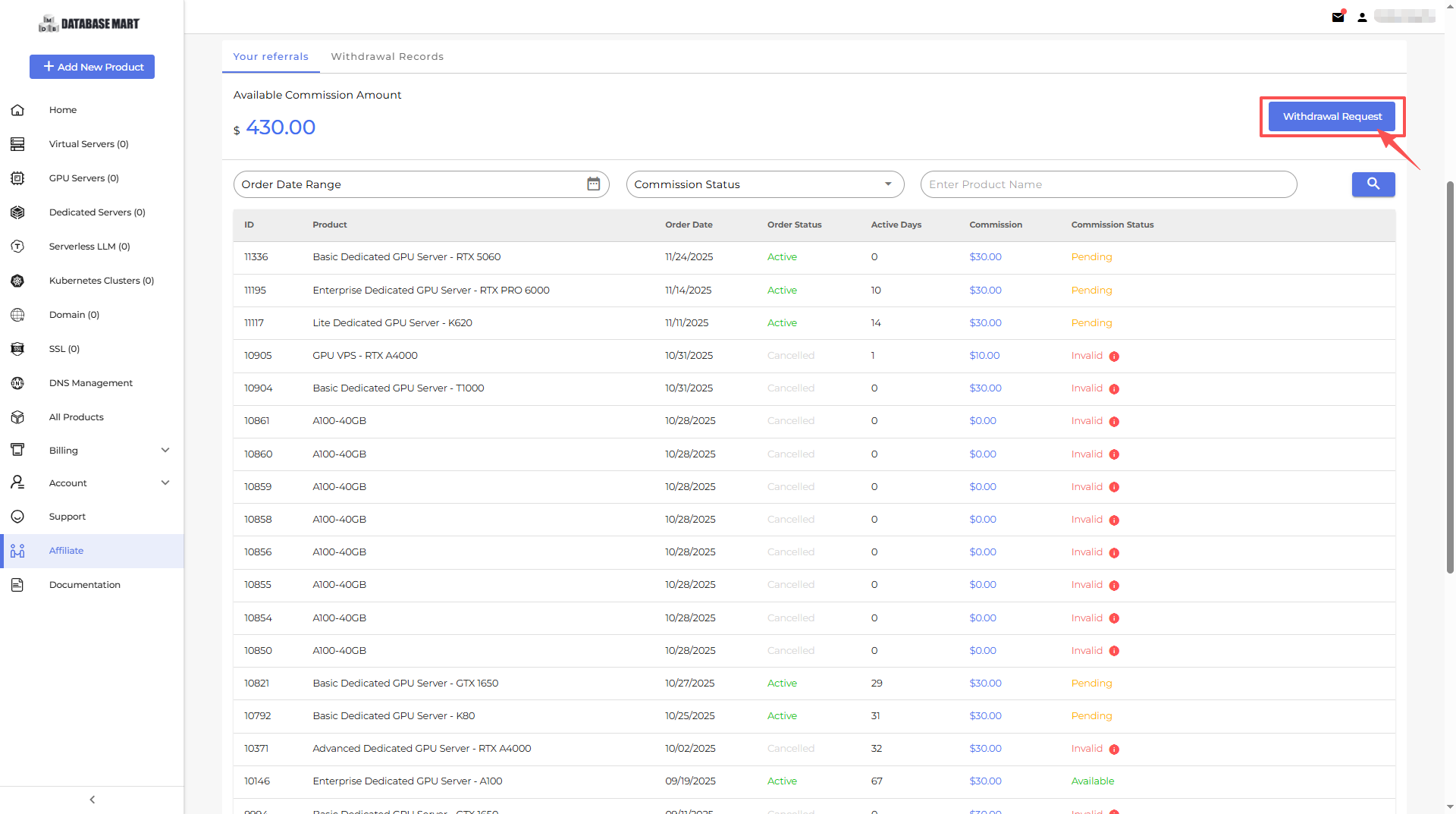Click the Active Days column header
The height and width of the screenshot is (814, 1456).
(896, 225)
